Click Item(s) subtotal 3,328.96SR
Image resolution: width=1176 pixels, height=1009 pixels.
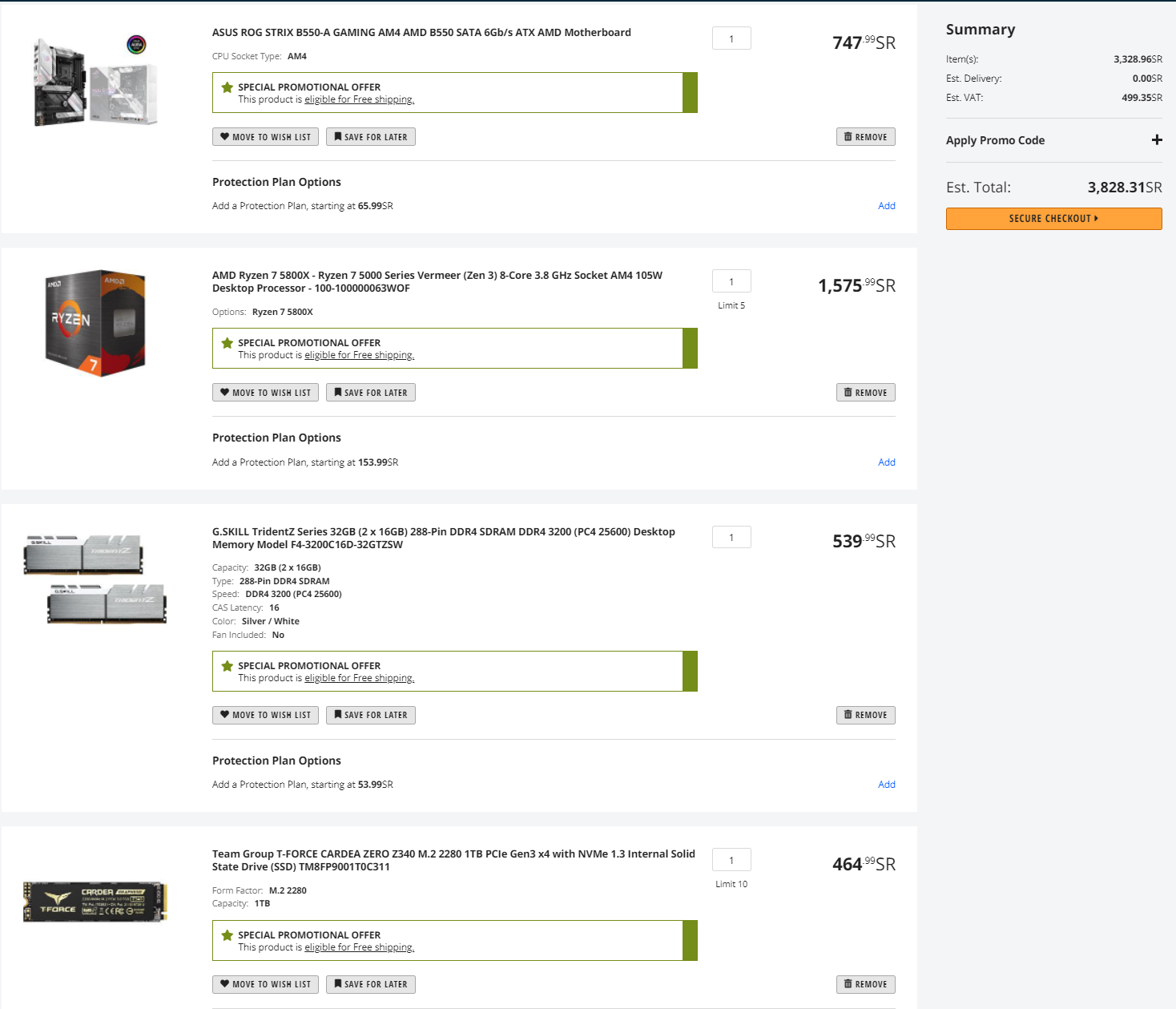point(1138,59)
